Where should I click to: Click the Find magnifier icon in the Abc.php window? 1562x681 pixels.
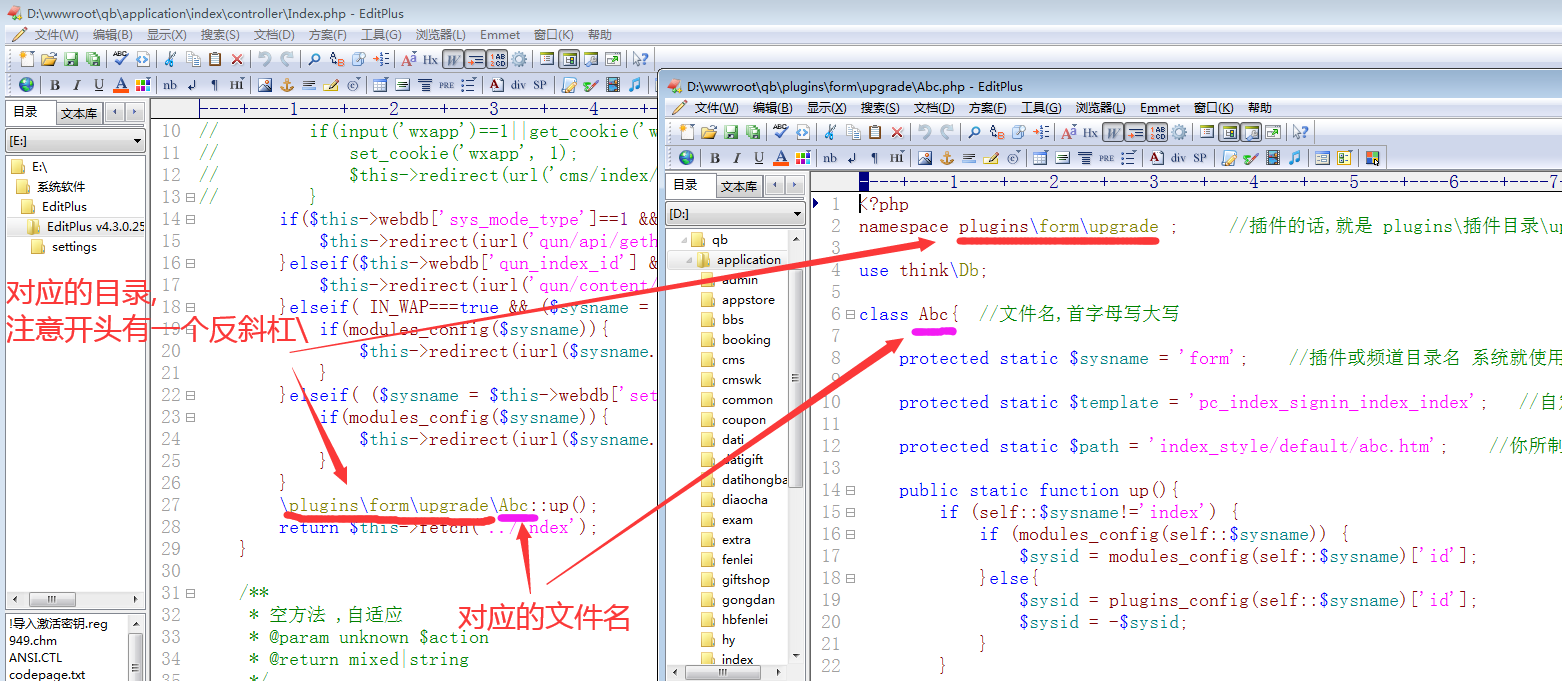[974, 132]
